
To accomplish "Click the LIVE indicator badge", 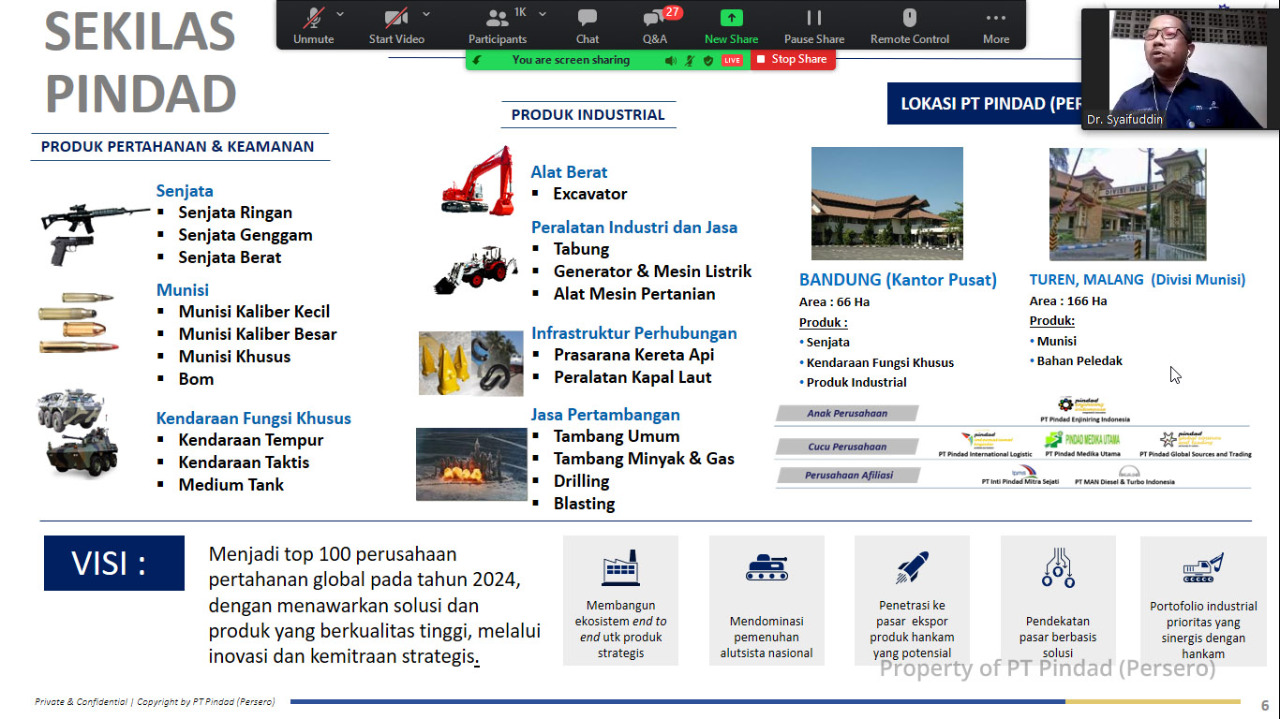I will [732, 60].
